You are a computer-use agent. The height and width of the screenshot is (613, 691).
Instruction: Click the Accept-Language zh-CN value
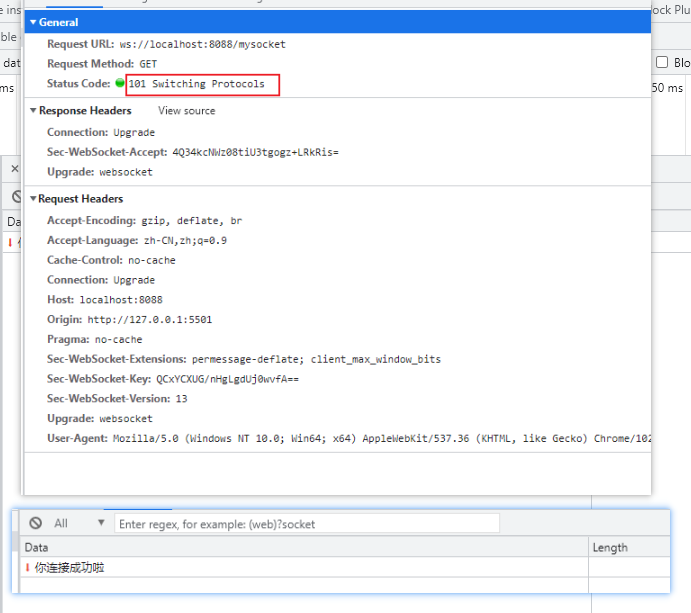[x=185, y=241]
